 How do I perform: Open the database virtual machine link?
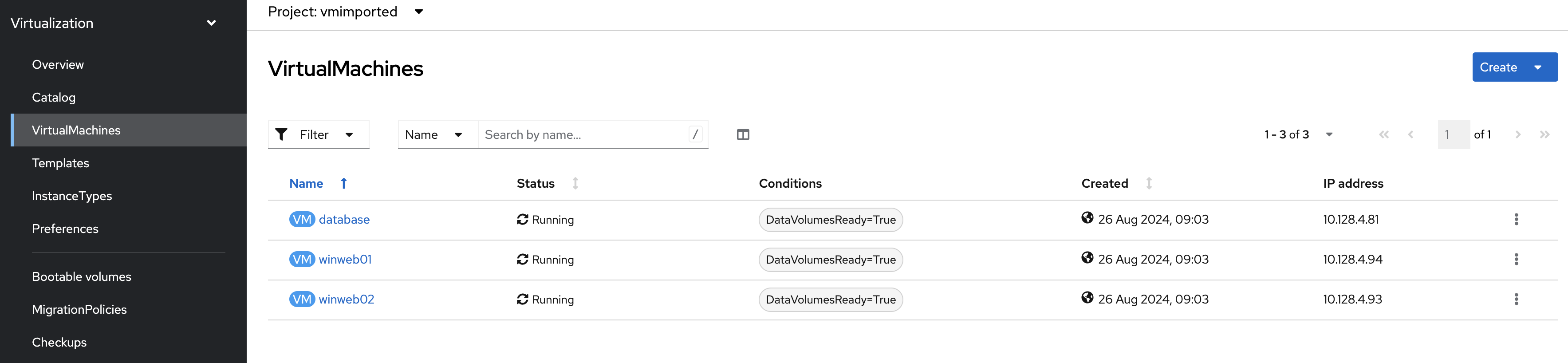pos(344,219)
